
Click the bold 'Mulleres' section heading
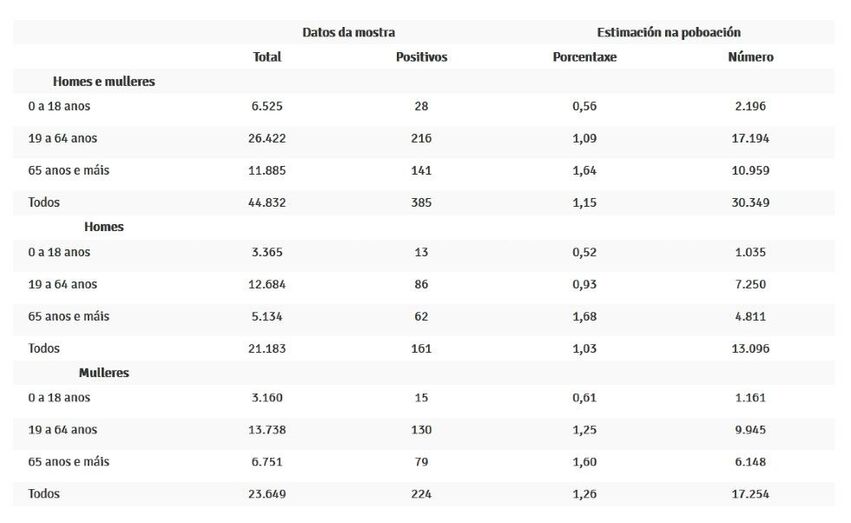tap(104, 373)
